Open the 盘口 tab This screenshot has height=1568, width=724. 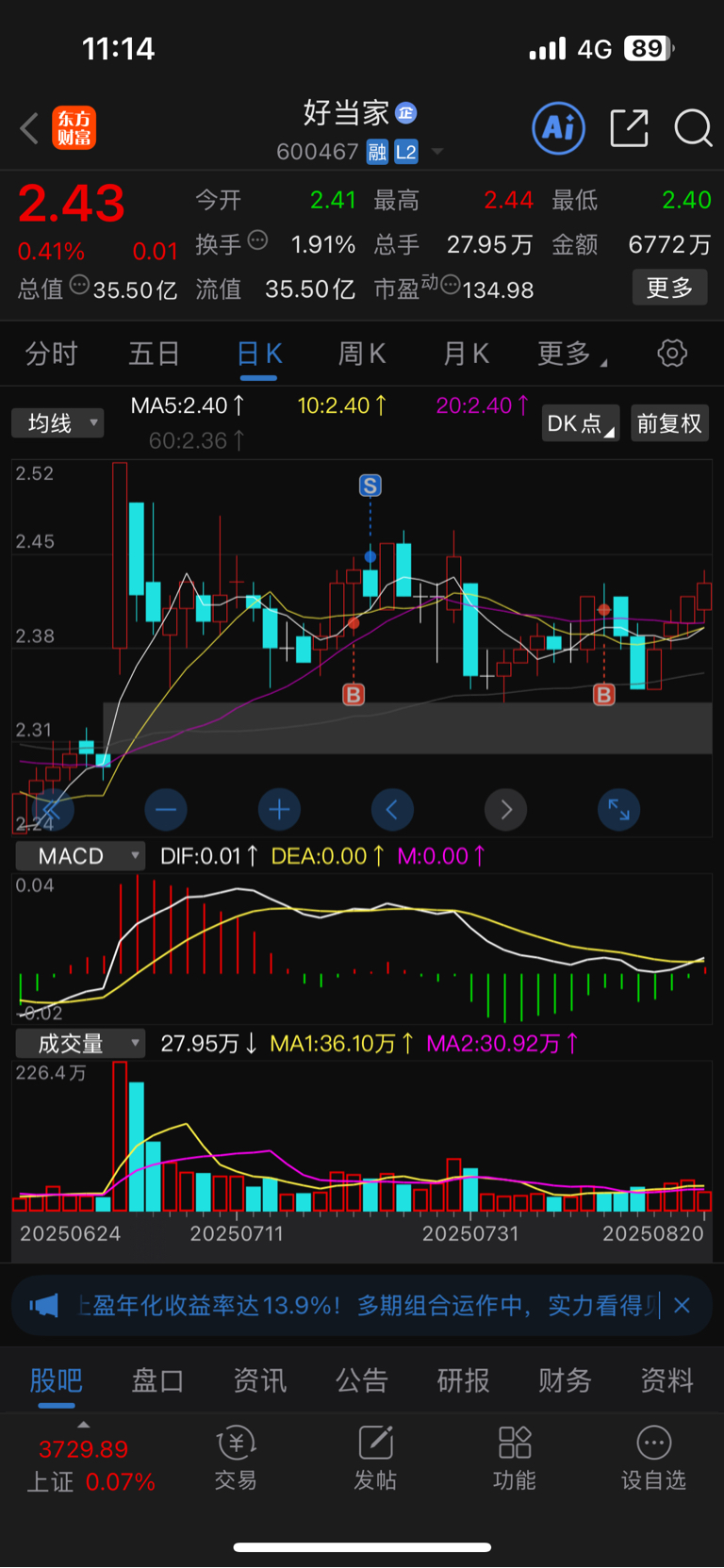157,1381
